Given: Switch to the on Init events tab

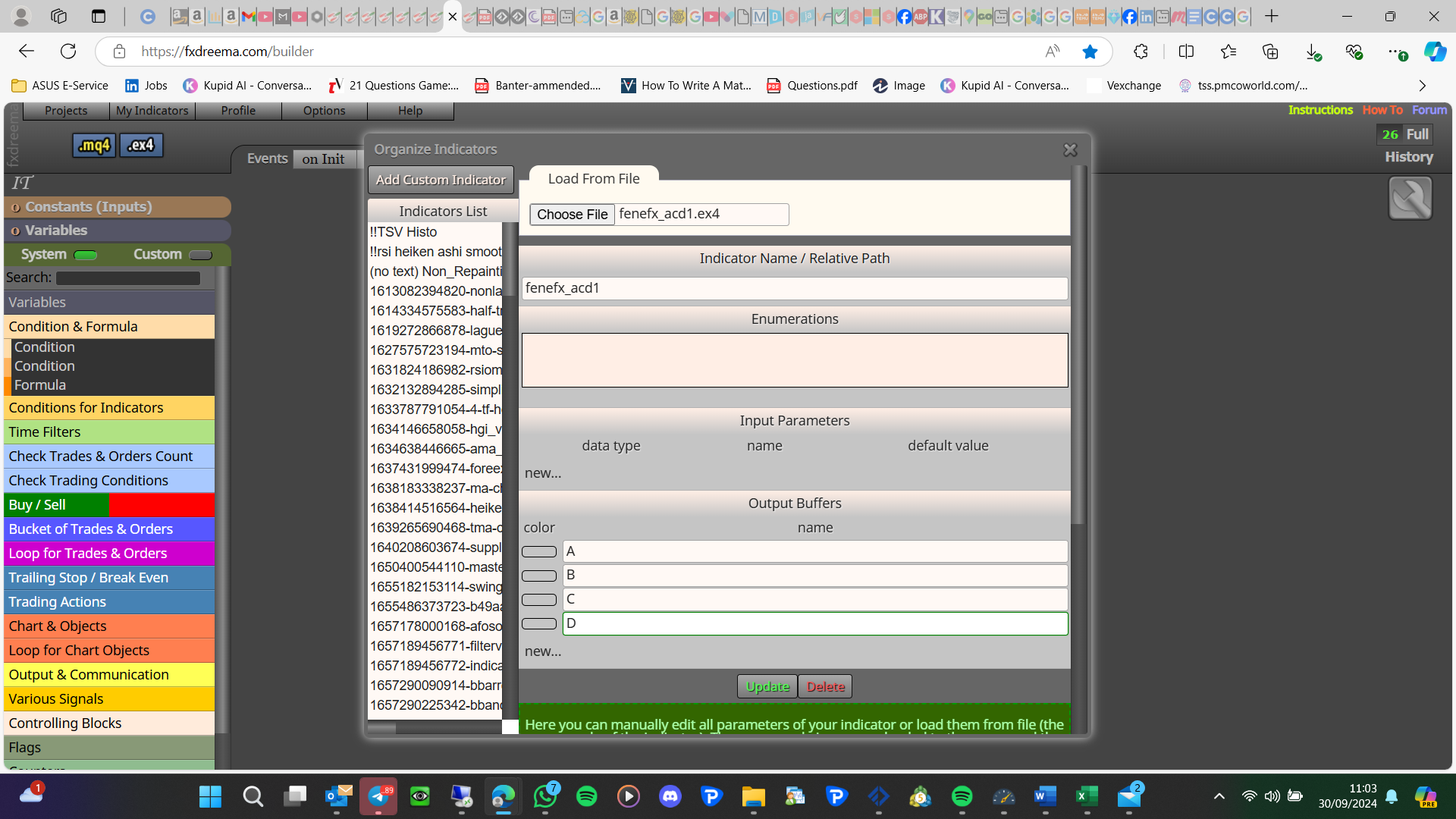Looking at the screenshot, I should point(323,159).
